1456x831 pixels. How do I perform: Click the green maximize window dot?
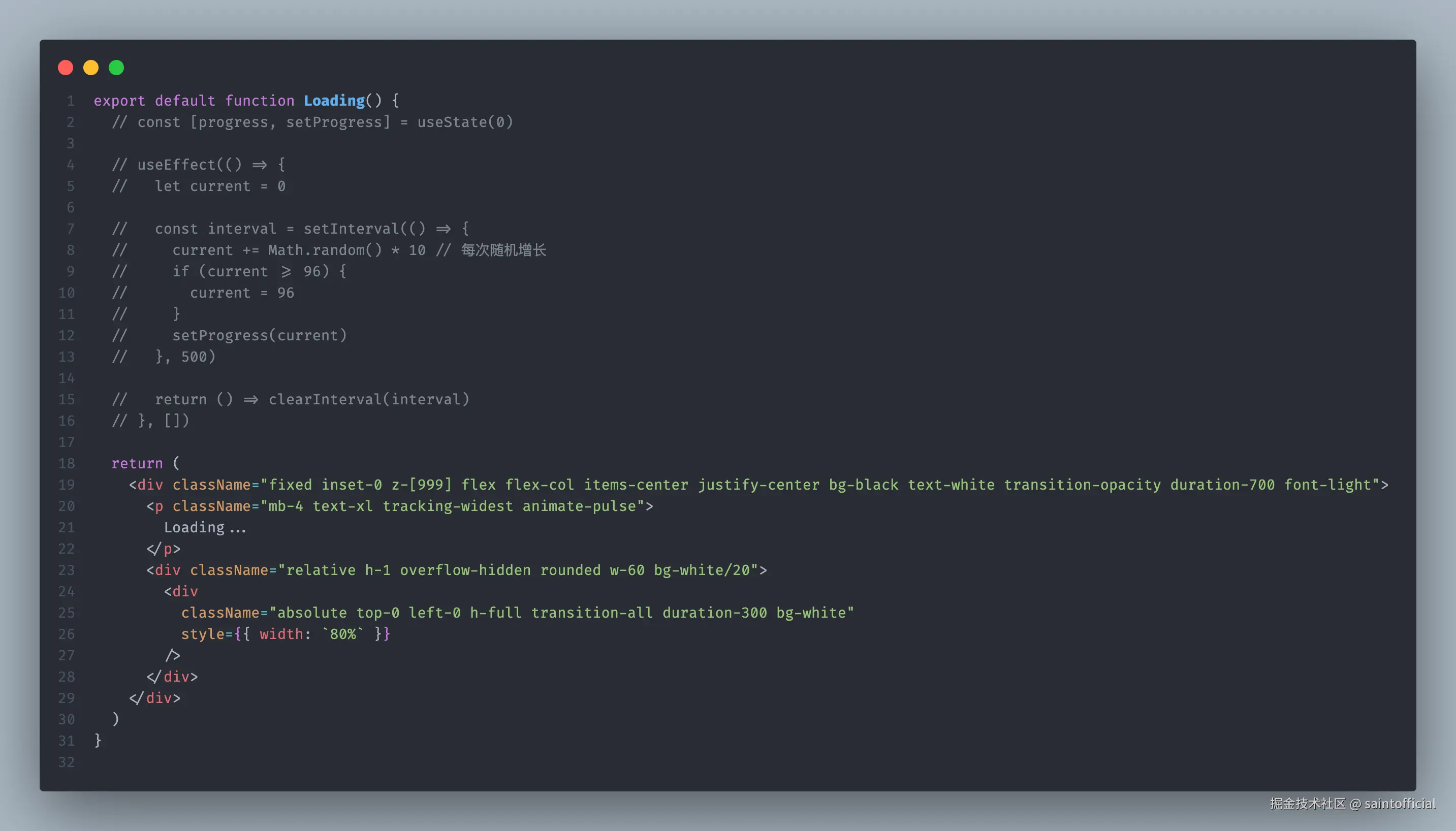[116, 68]
